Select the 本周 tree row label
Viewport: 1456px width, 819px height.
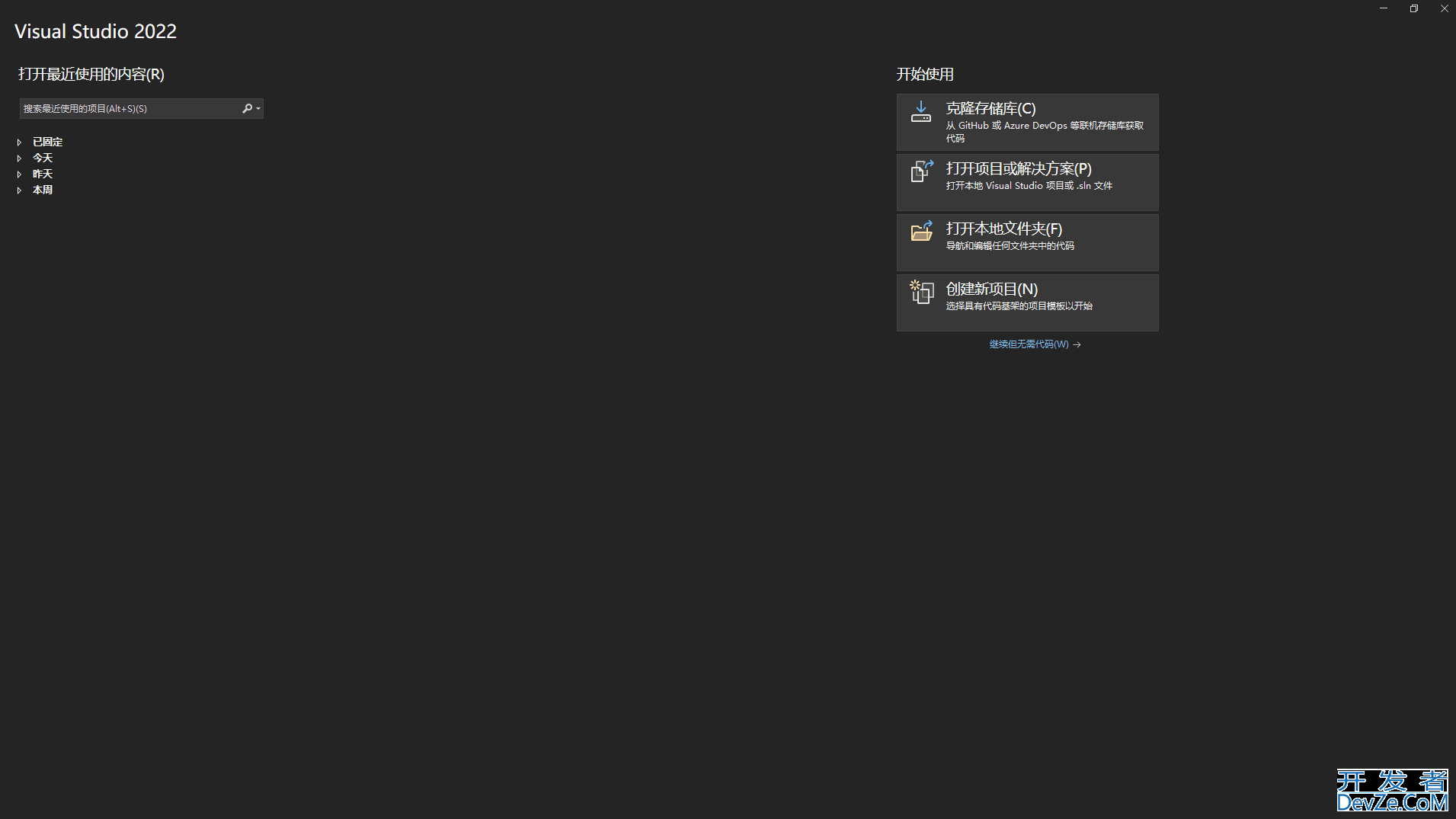43,190
